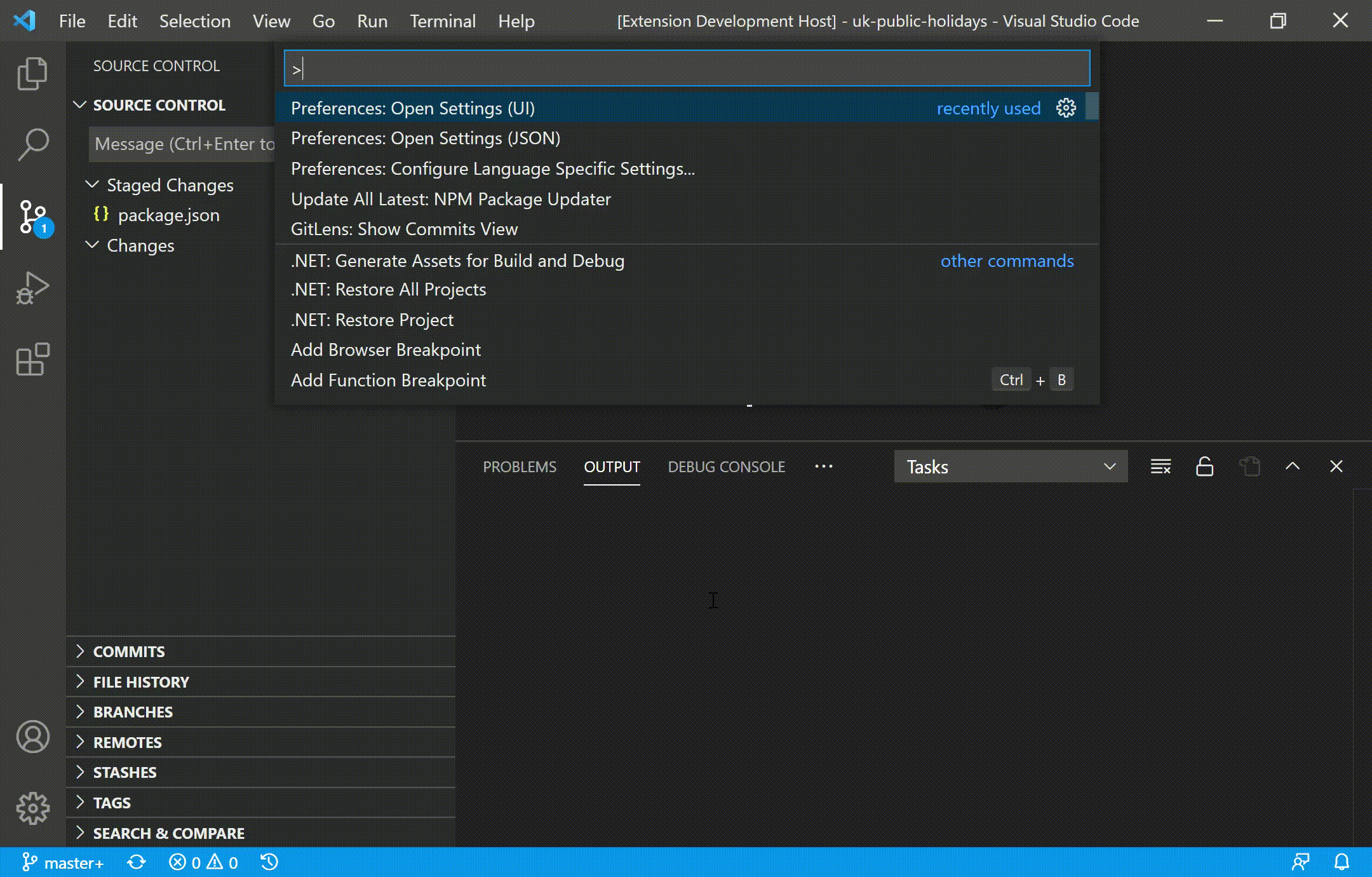Collapse the Staged Changes group
The width and height of the screenshot is (1372, 877).
(x=93, y=185)
